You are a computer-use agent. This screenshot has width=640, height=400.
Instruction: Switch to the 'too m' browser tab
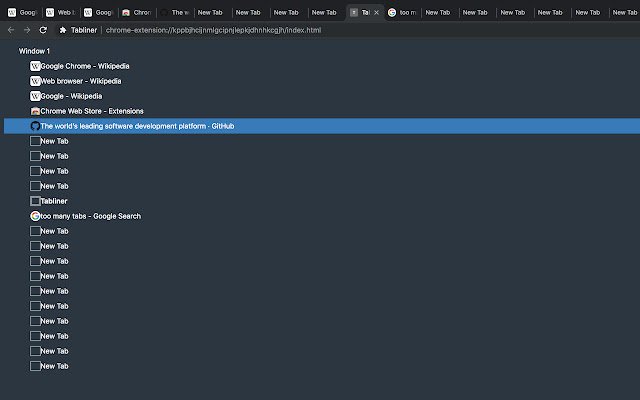[402, 13]
